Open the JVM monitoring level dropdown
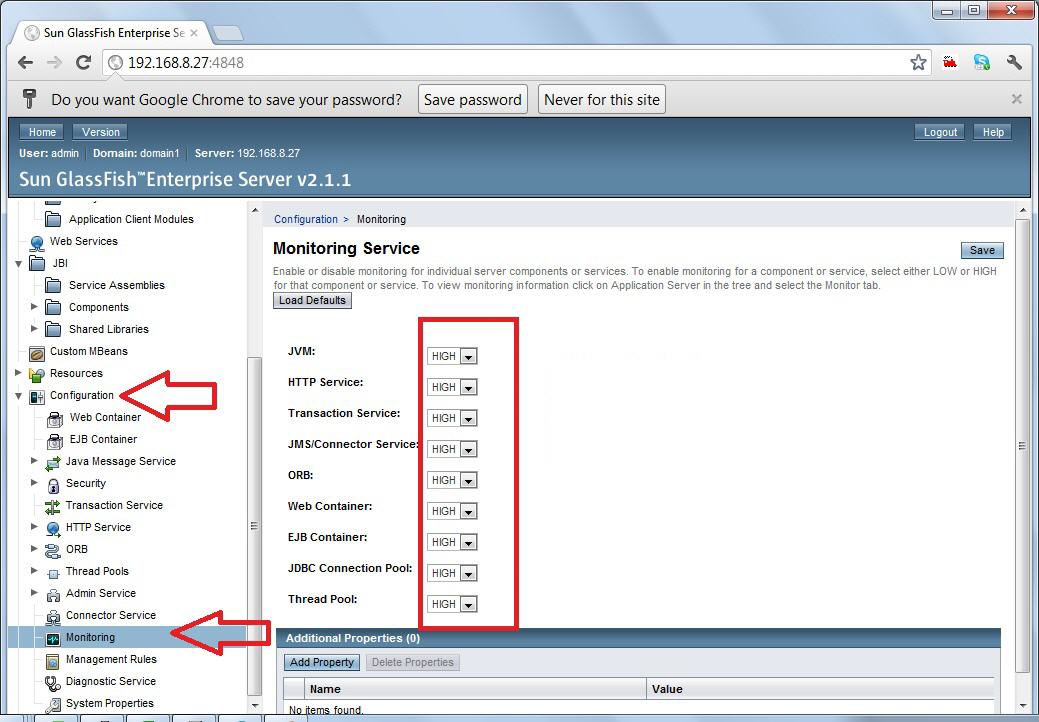This screenshot has height=722, width=1039. 452,356
